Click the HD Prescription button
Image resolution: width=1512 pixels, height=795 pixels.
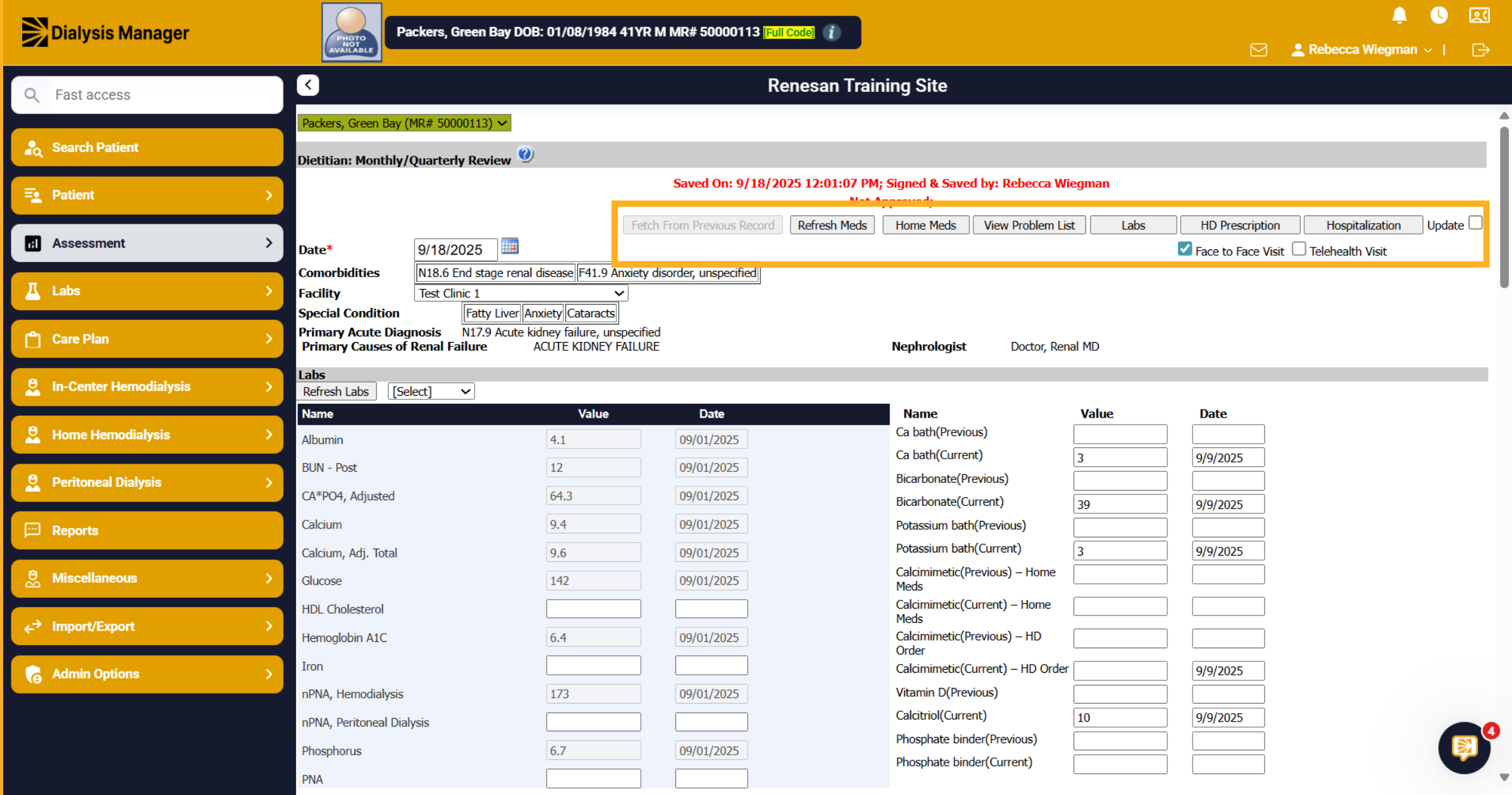pos(1240,225)
